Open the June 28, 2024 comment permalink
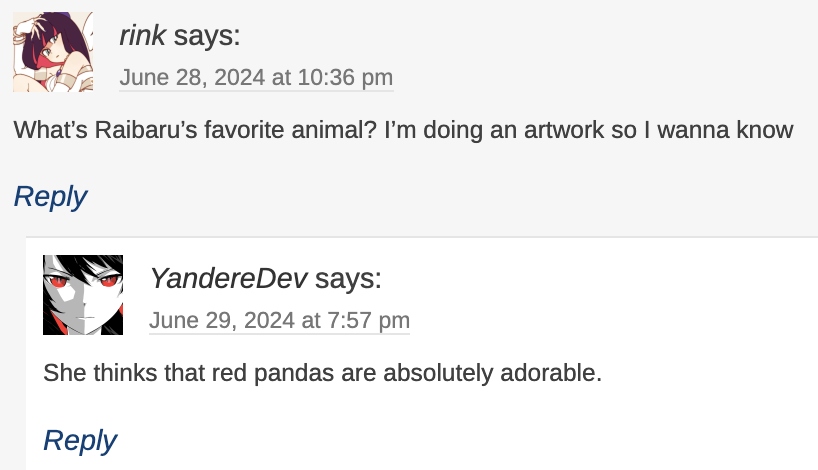Viewport: 818px width, 470px height. coord(256,78)
